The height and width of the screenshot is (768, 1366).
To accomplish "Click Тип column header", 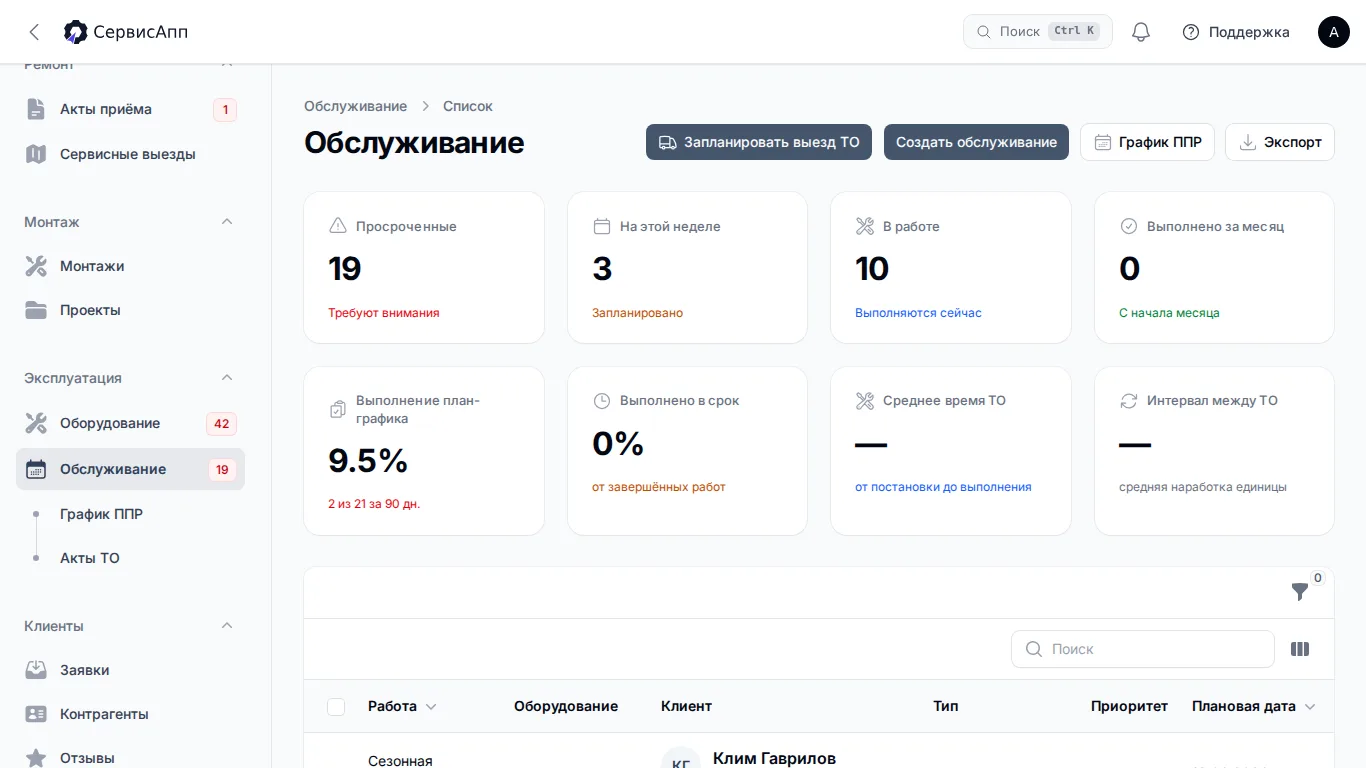I will (x=945, y=706).
